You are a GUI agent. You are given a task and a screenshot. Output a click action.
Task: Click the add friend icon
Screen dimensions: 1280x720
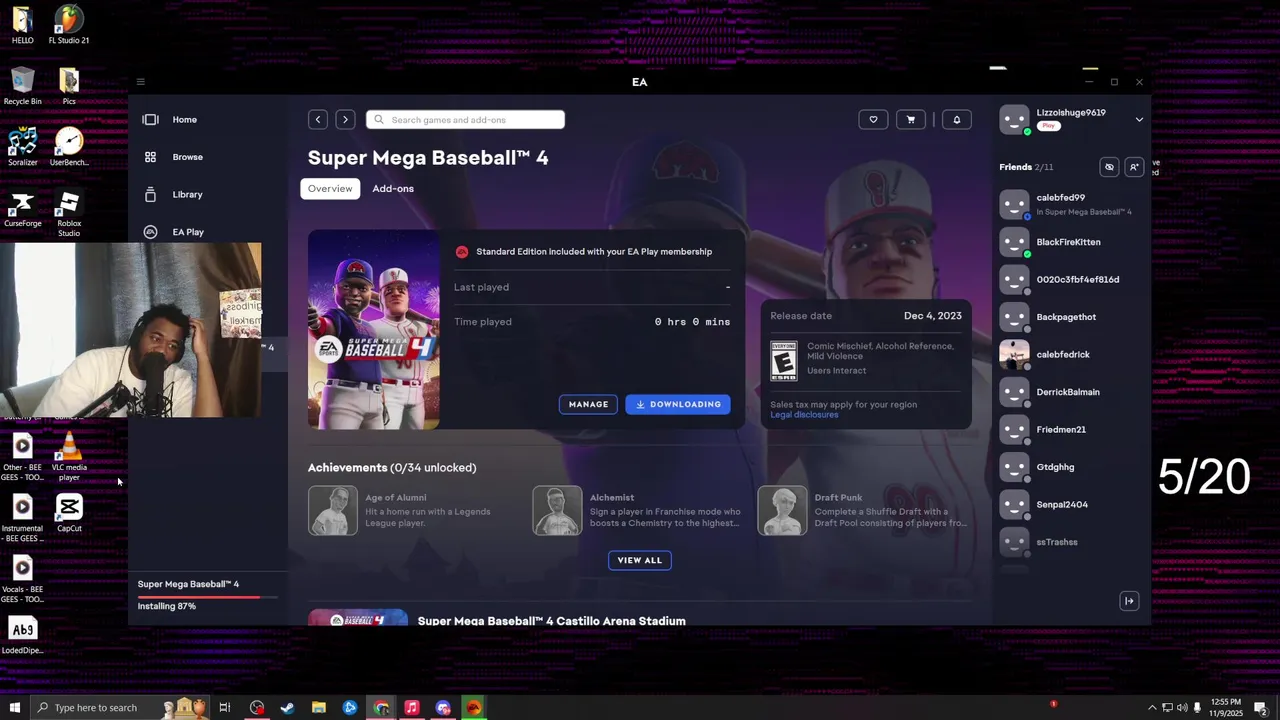[x=1134, y=167]
